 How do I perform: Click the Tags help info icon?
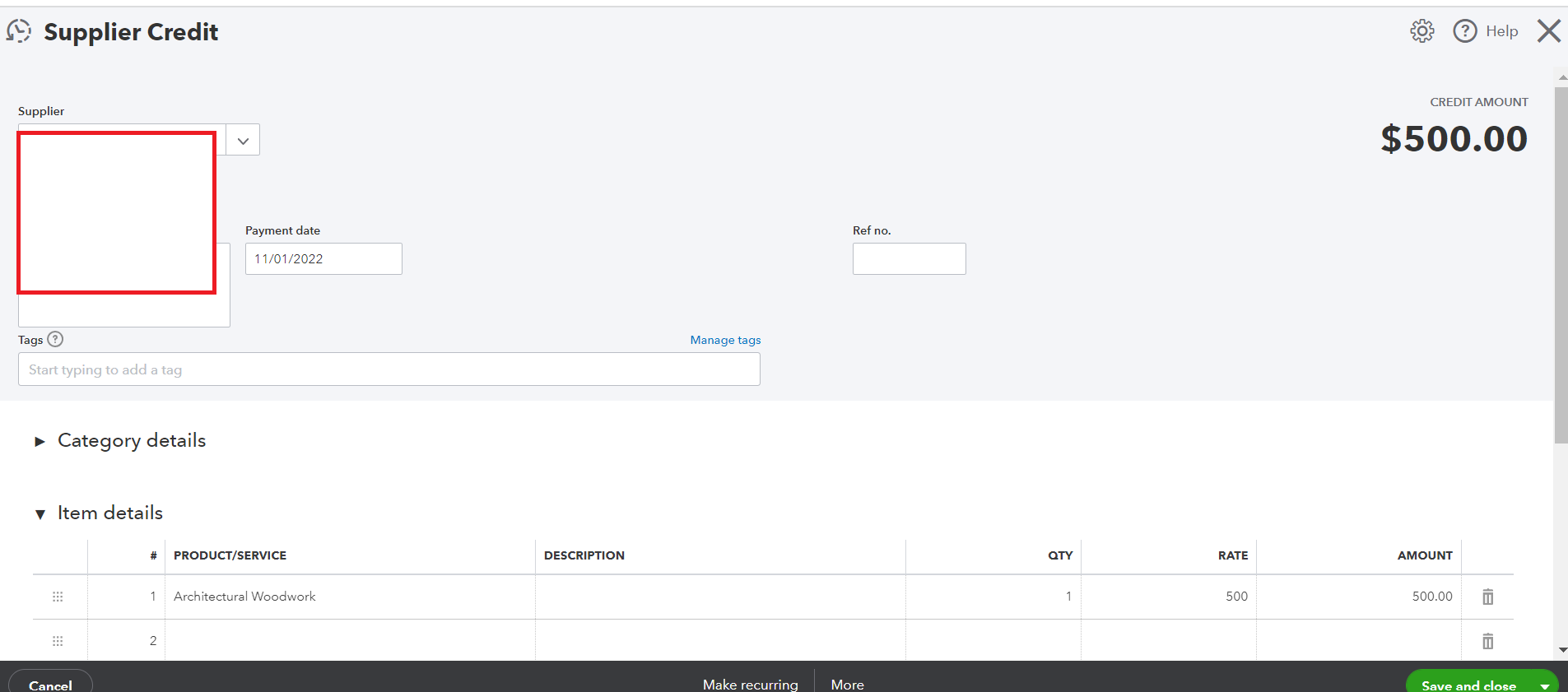point(55,339)
